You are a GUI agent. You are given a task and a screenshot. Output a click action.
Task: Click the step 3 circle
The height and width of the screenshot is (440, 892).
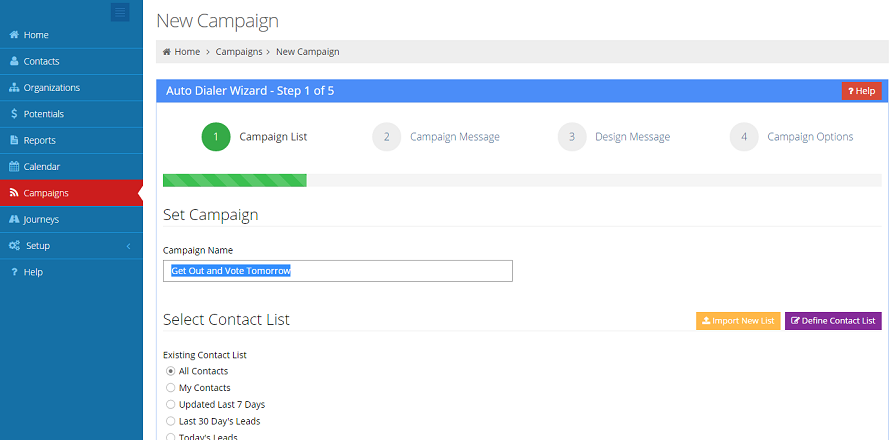click(572, 137)
